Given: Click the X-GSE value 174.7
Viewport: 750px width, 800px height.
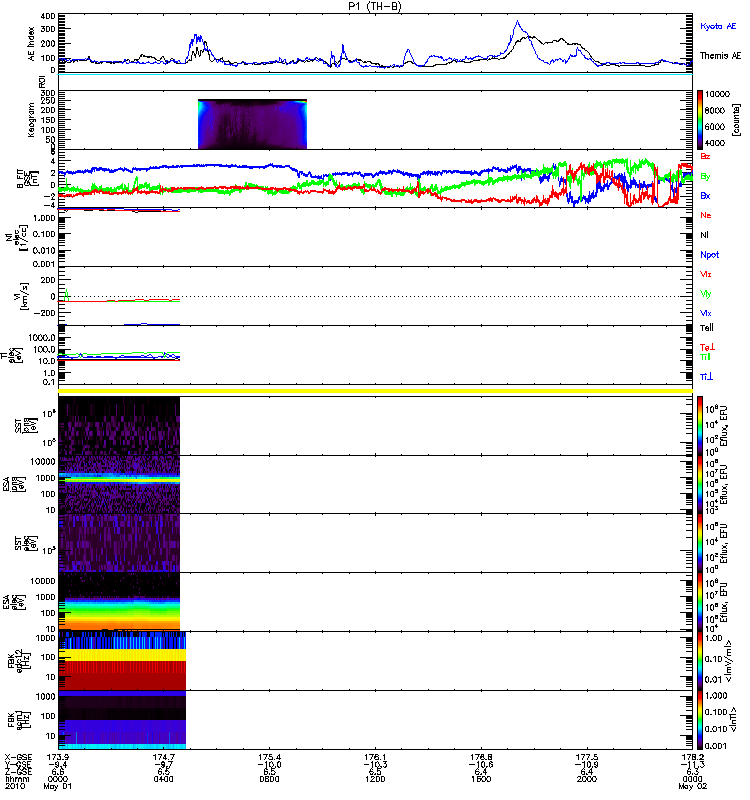Looking at the screenshot, I should 163,757.
